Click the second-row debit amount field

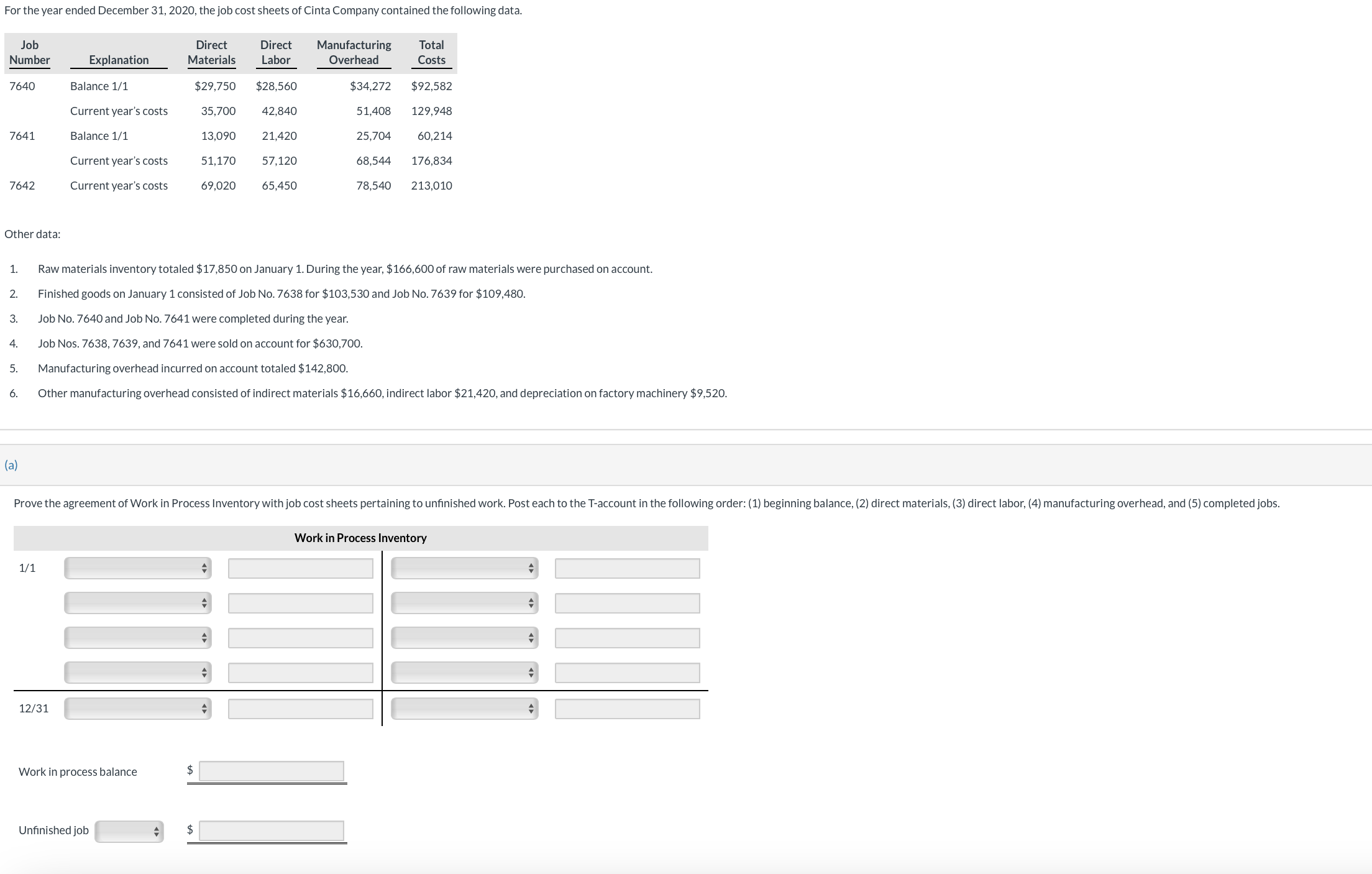pyautogui.click(x=300, y=603)
